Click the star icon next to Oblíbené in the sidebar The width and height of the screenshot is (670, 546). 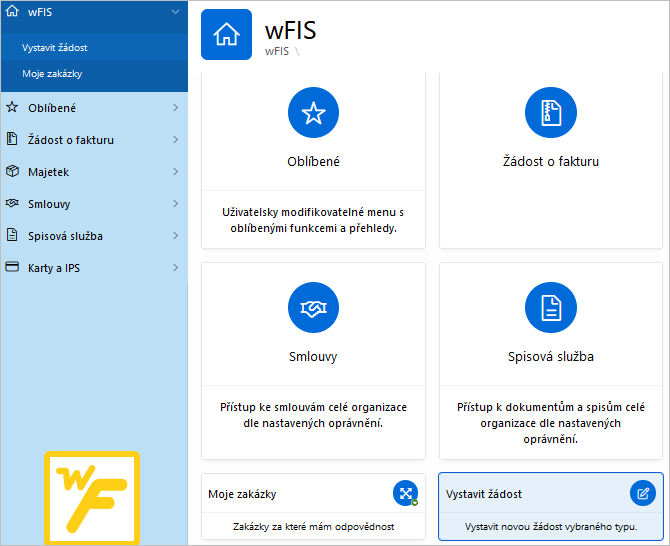(x=12, y=107)
